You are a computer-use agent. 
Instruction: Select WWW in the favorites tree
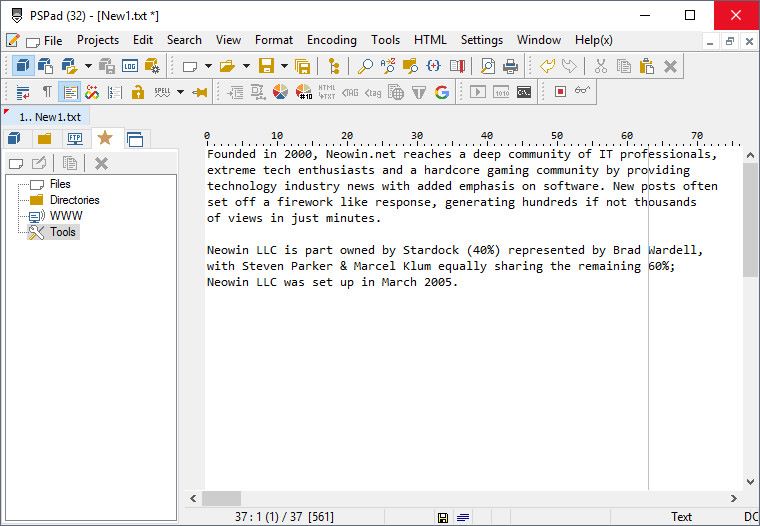pyautogui.click(x=66, y=216)
